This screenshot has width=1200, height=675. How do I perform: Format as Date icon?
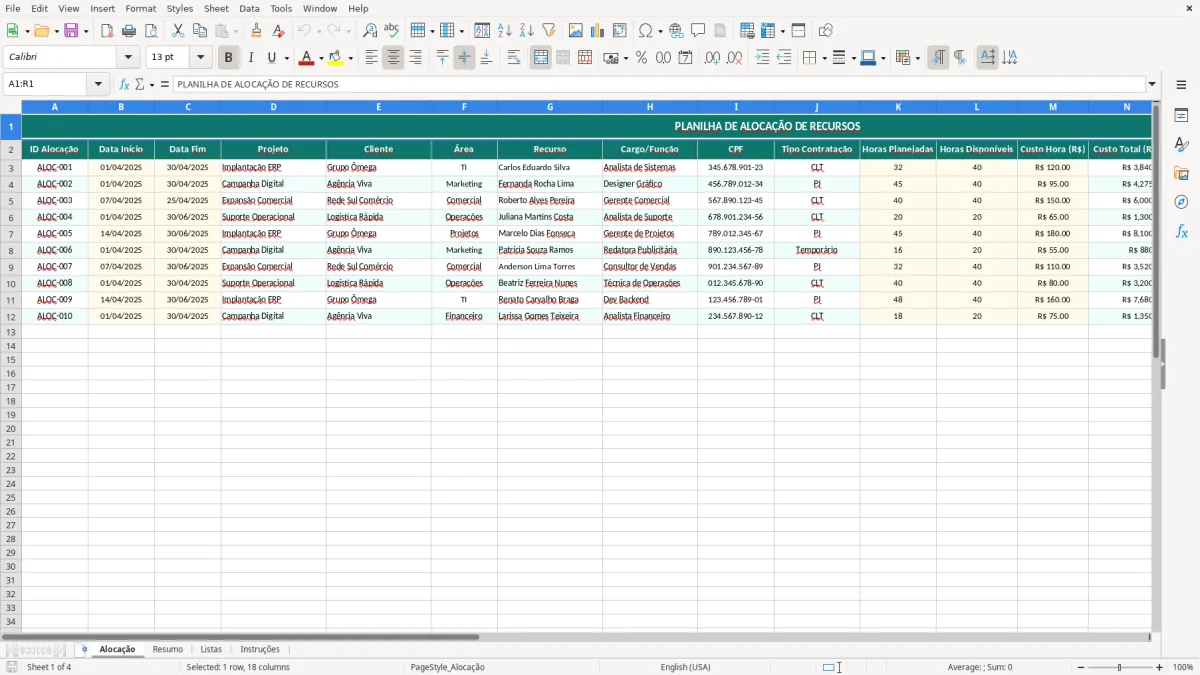[x=685, y=58]
